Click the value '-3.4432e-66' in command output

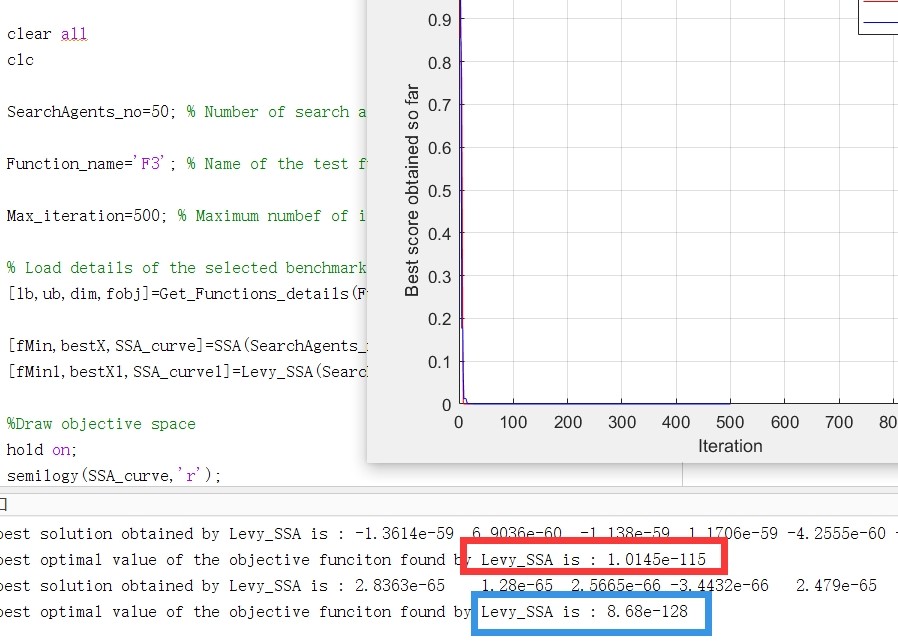click(719, 585)
